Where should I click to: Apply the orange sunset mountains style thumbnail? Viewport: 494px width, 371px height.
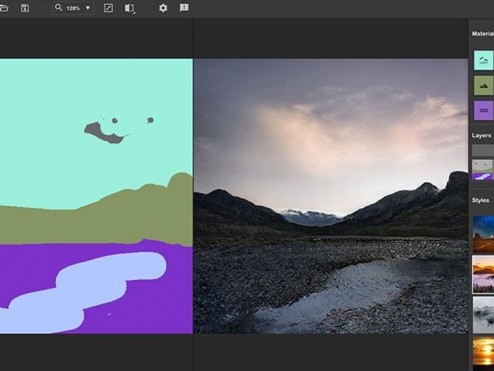(483, 274)
